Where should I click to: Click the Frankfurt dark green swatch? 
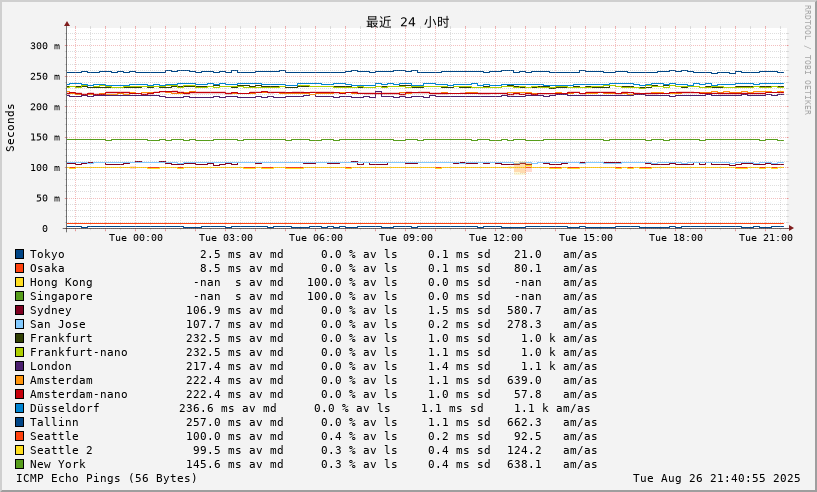[x=19, y=339]
